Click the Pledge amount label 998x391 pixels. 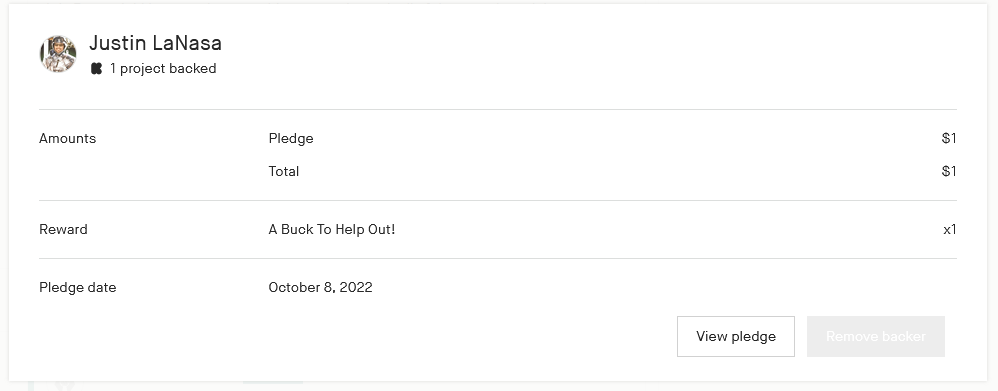pyautogui.click(x=291, y=139)
